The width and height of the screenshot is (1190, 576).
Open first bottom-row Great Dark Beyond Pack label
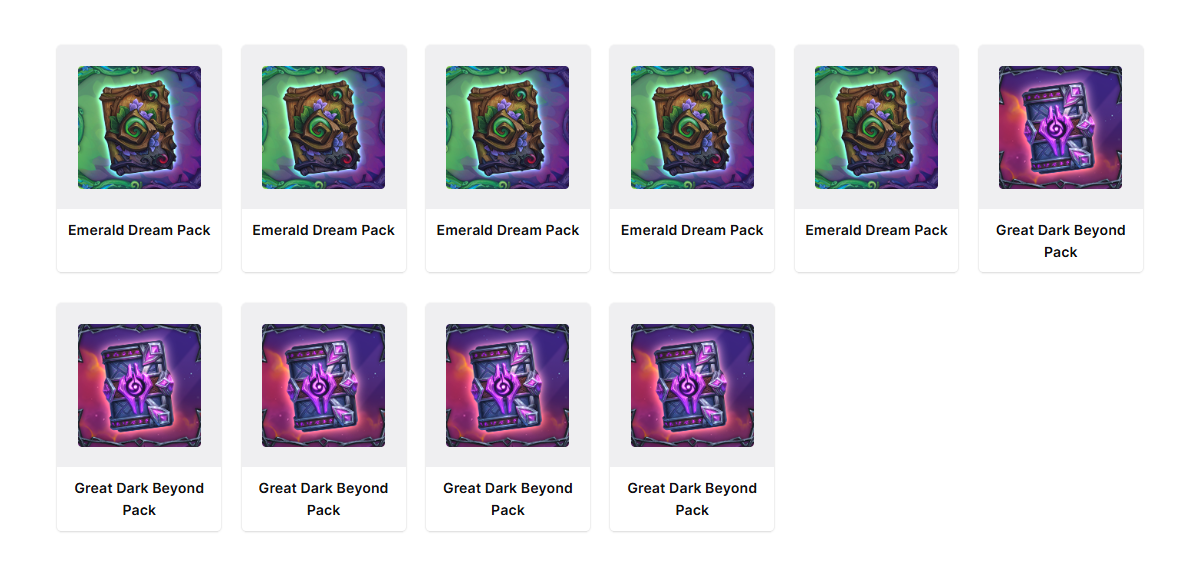[139, 499]
